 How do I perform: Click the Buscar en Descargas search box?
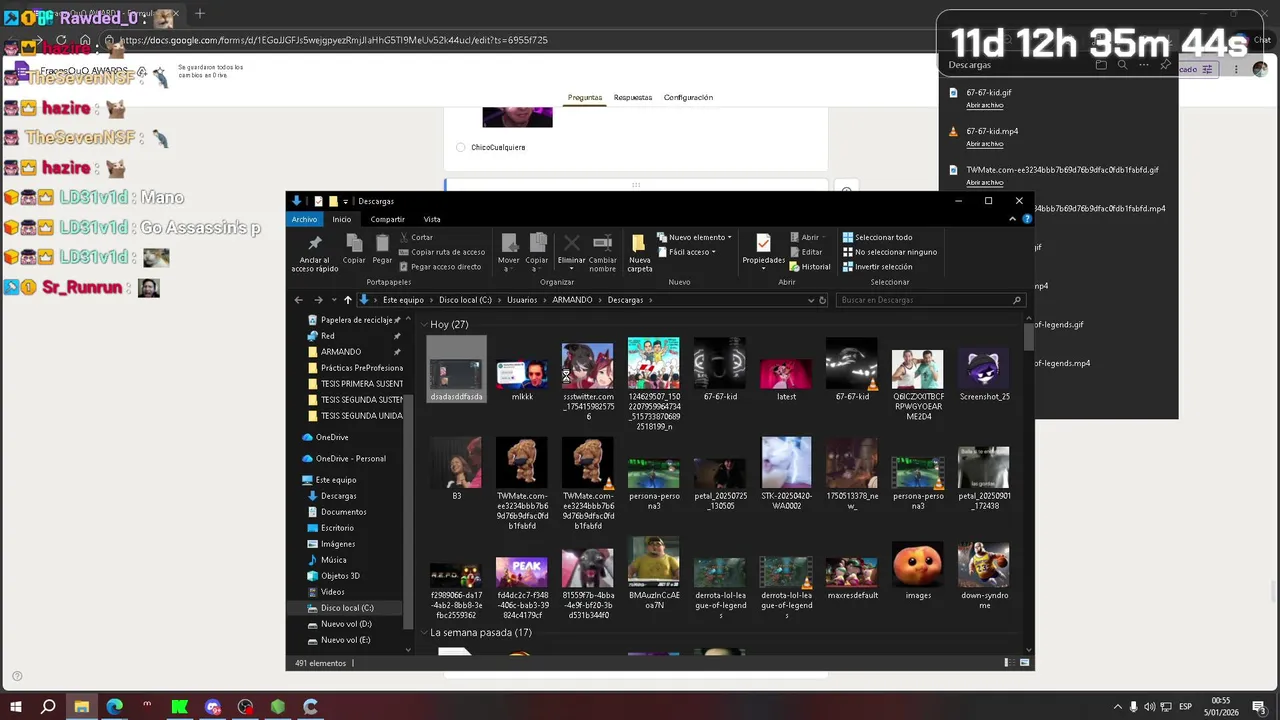point(930,300)
